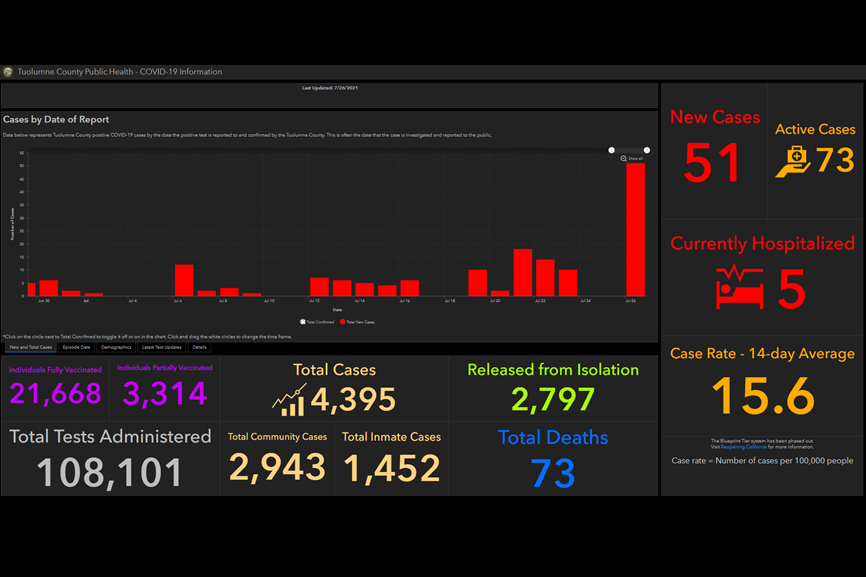The height and width of the screenshot is (577, 866).
Task: Click the red bar at Jul 6
Action: coord(184,280)
